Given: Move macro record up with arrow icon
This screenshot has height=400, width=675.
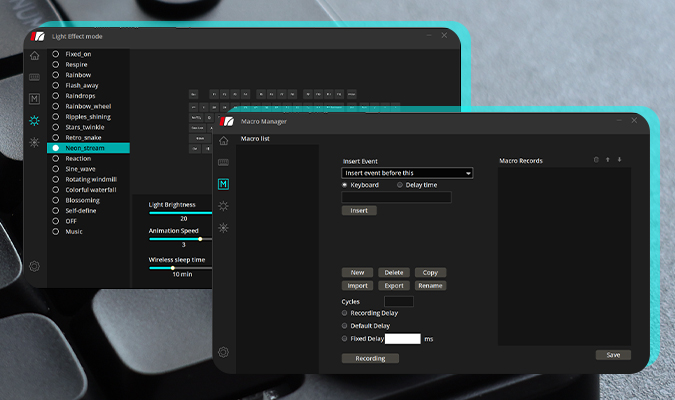Looking at the screenshot, I should (608, 159).
